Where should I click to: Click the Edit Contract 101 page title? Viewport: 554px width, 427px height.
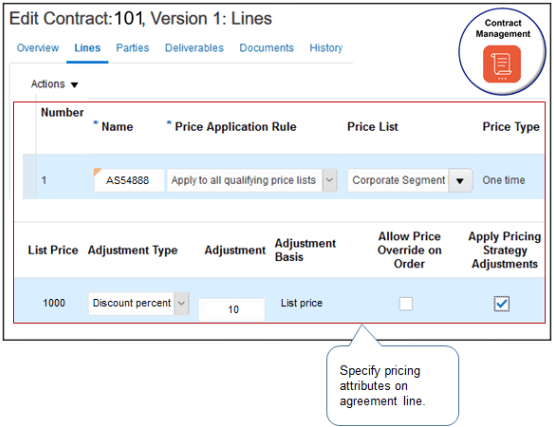(x=140, y=18)
